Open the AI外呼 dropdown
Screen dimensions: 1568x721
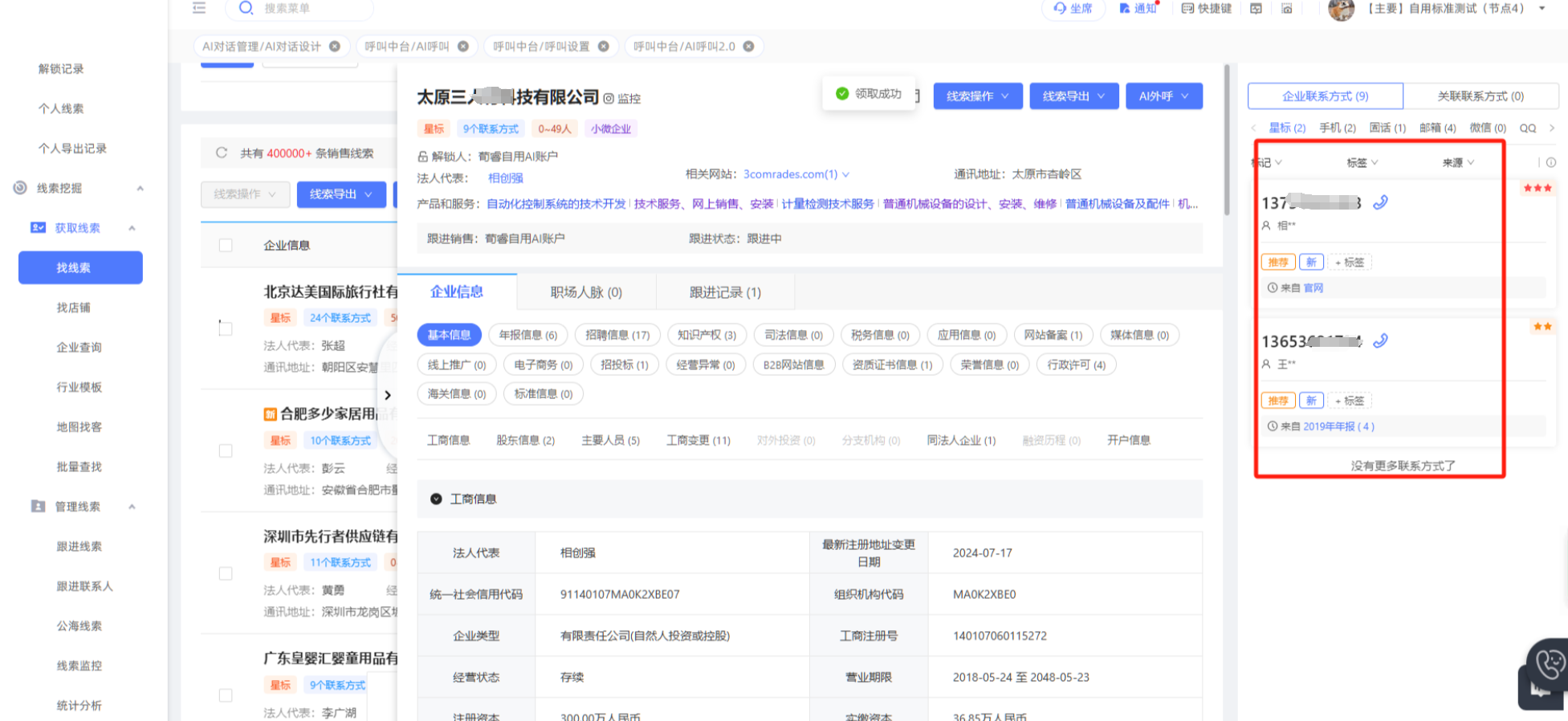coord(1163,96)
